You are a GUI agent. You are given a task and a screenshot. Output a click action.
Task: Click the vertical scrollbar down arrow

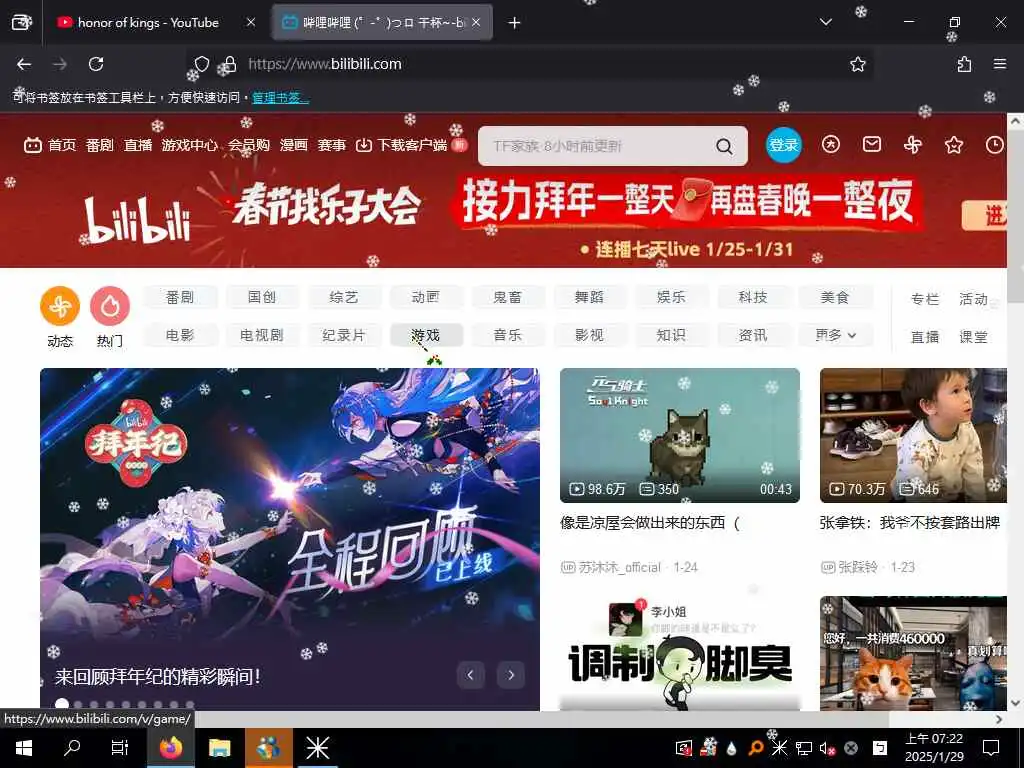click(x=1016, y=703)
